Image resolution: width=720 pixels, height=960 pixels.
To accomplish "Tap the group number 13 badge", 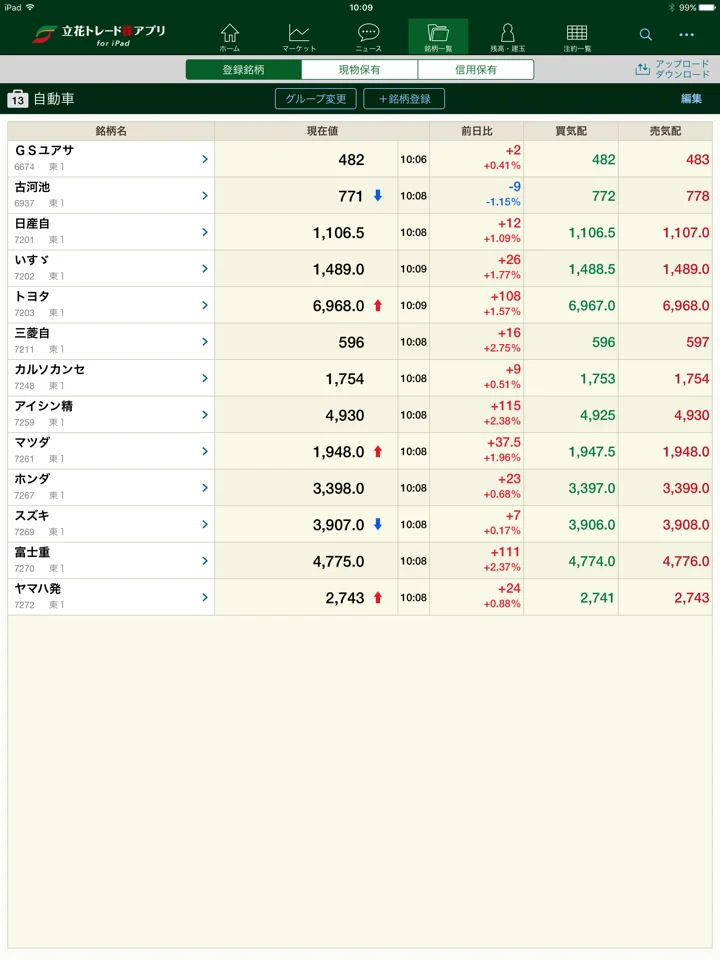I will [18, 99].
